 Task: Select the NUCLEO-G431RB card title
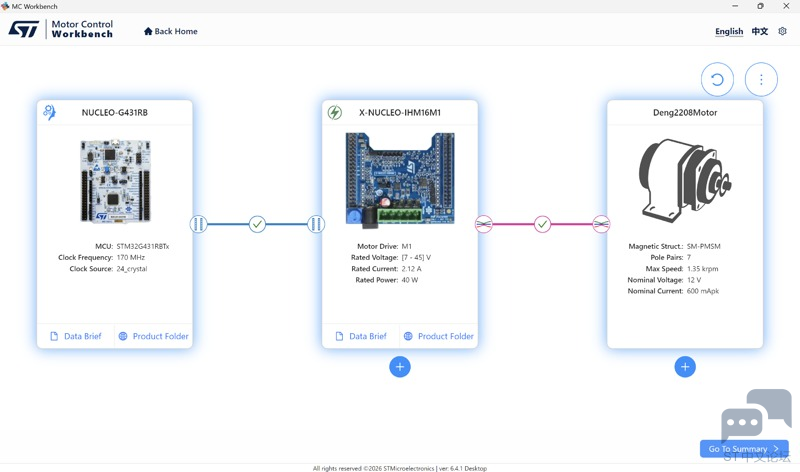(115, 113)
